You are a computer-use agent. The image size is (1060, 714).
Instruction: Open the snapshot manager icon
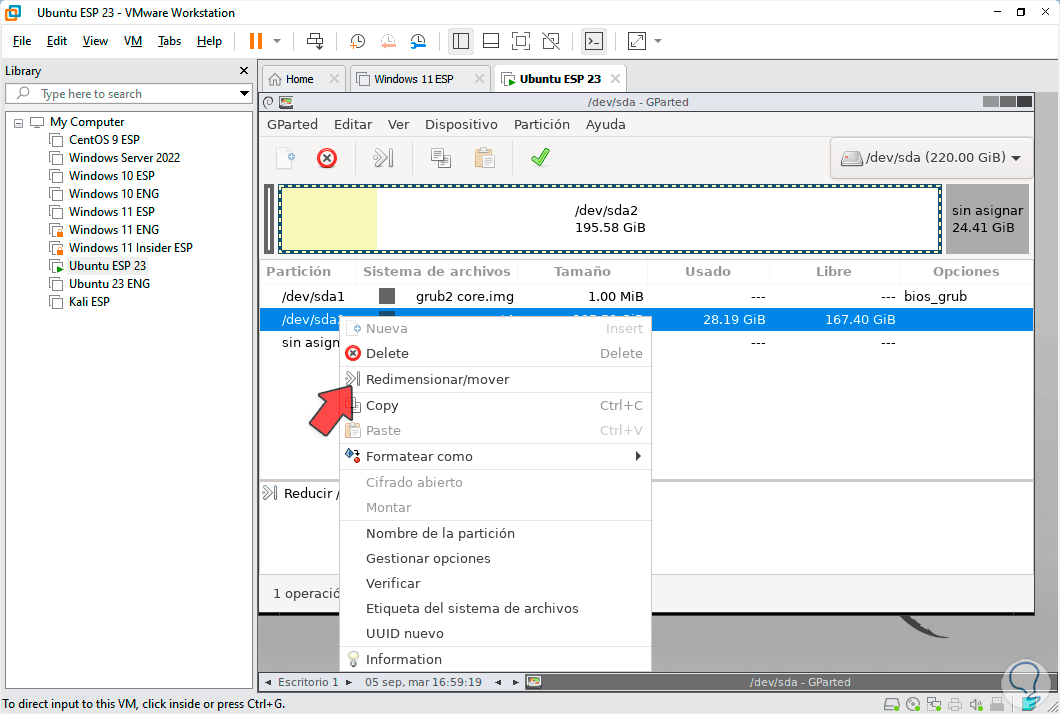[418, 41]
